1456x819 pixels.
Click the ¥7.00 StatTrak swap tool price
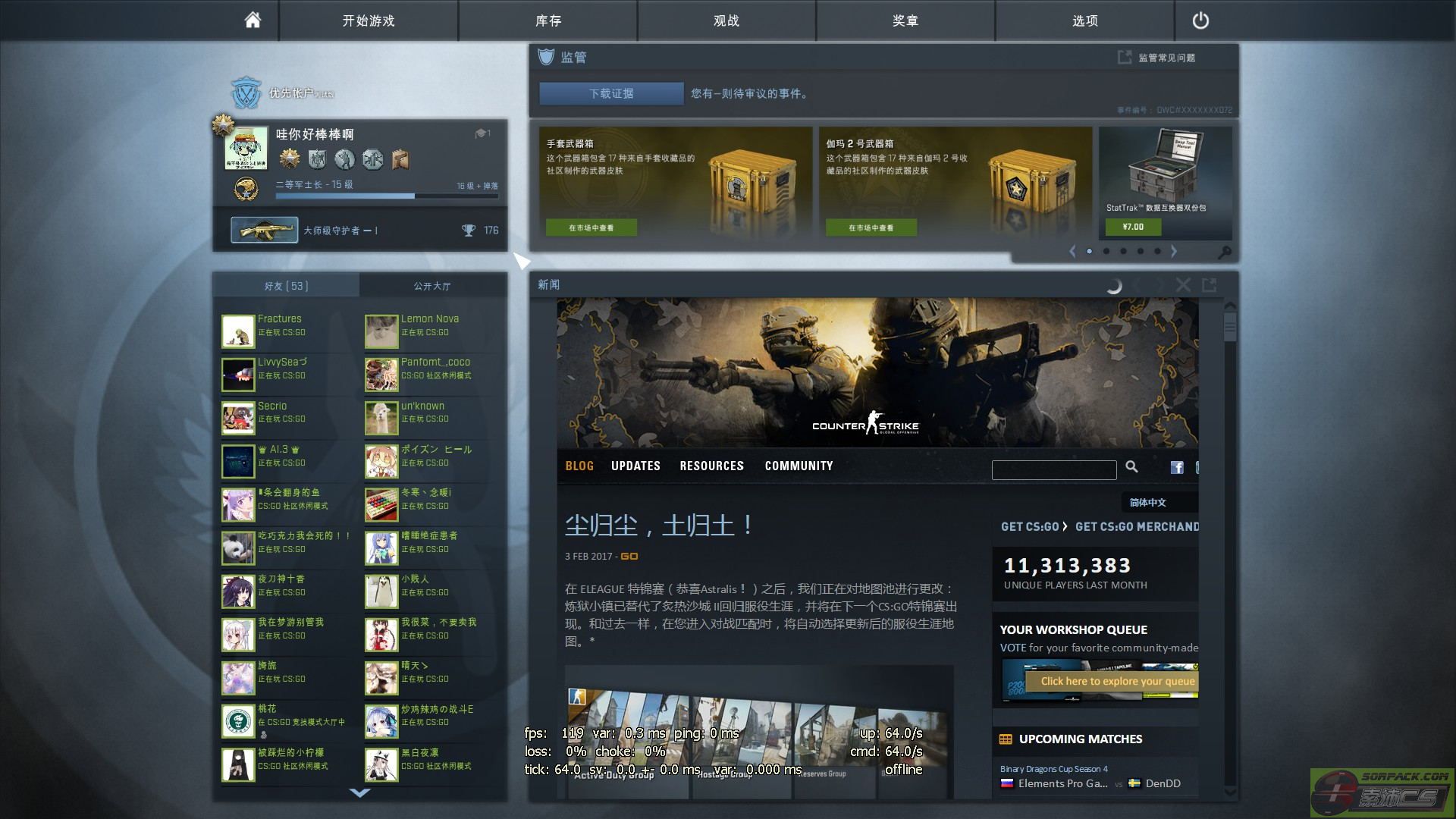1133,227
